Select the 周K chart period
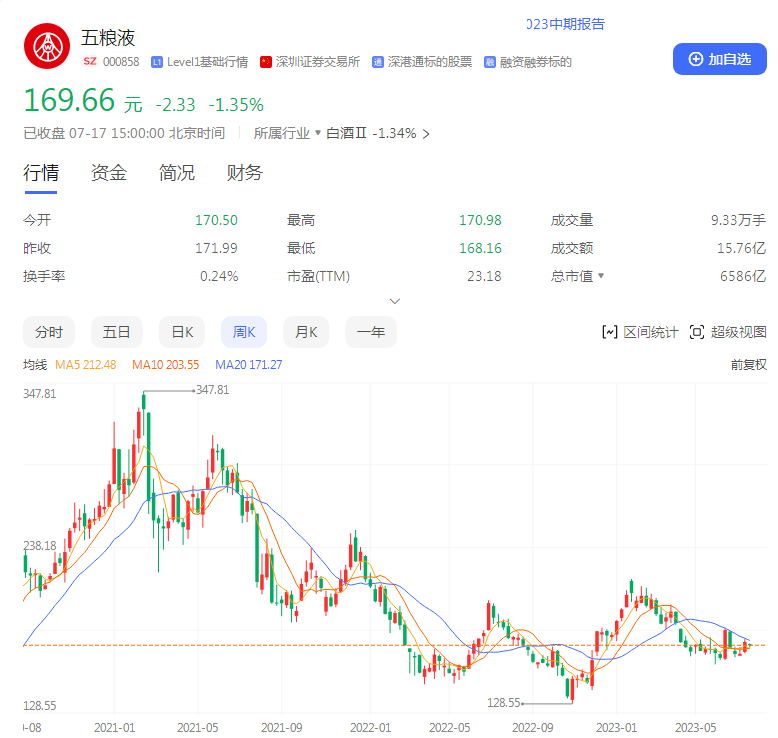Viewport: 778px width, 738px height. tap(244, 332)
